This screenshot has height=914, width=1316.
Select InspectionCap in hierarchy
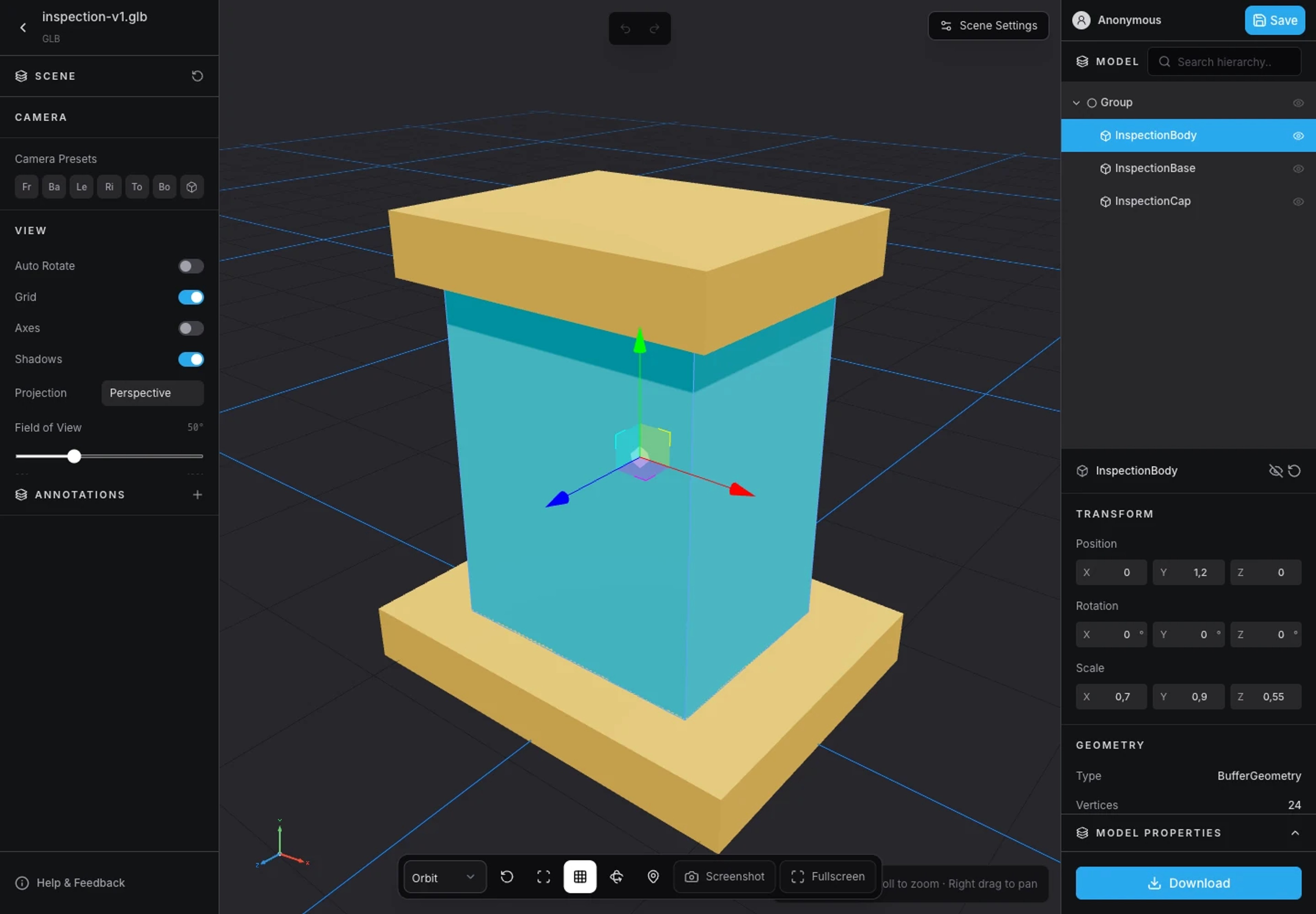[x=1188, y=201]
